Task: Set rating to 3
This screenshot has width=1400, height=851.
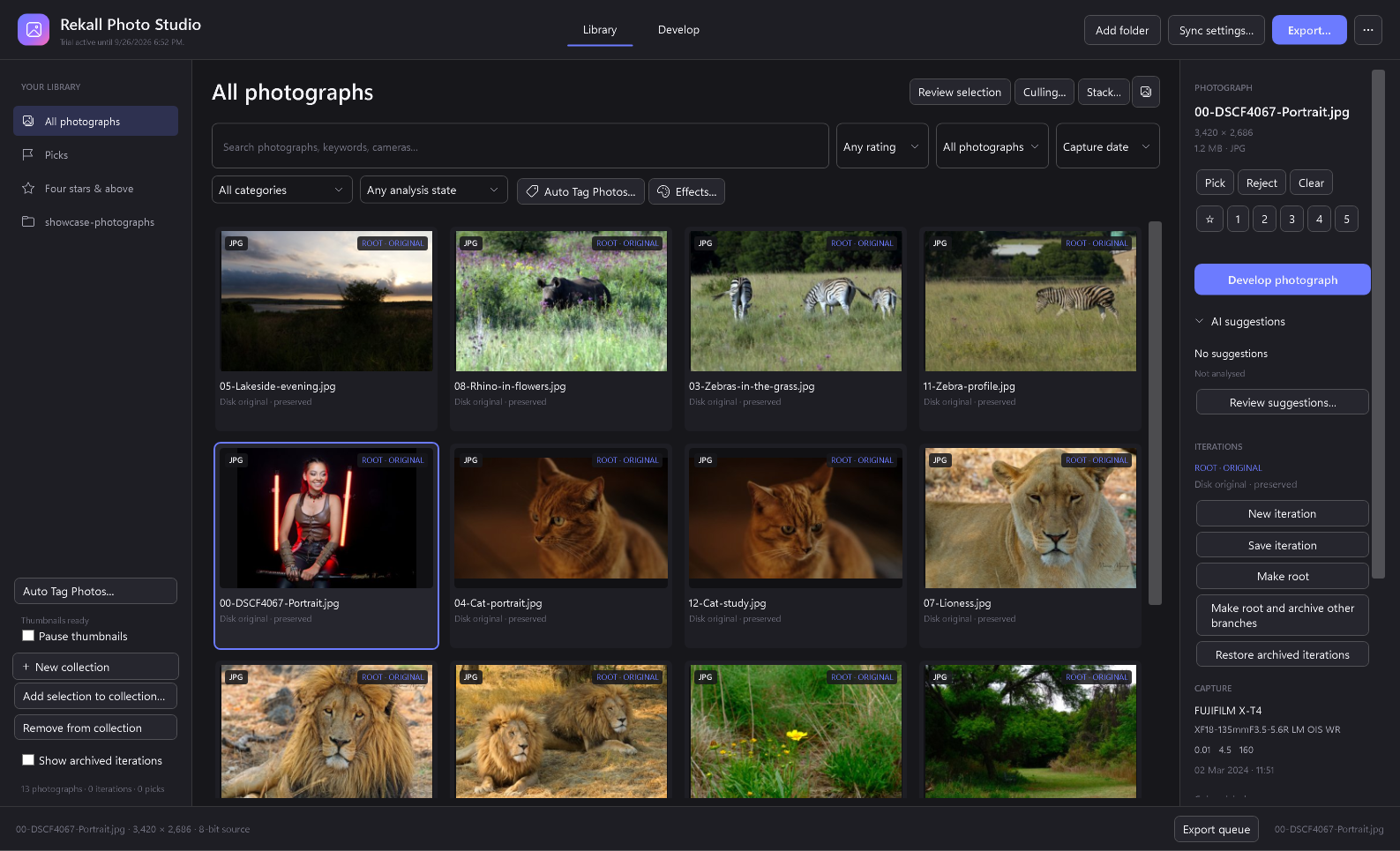Action: pos(1291,219)
